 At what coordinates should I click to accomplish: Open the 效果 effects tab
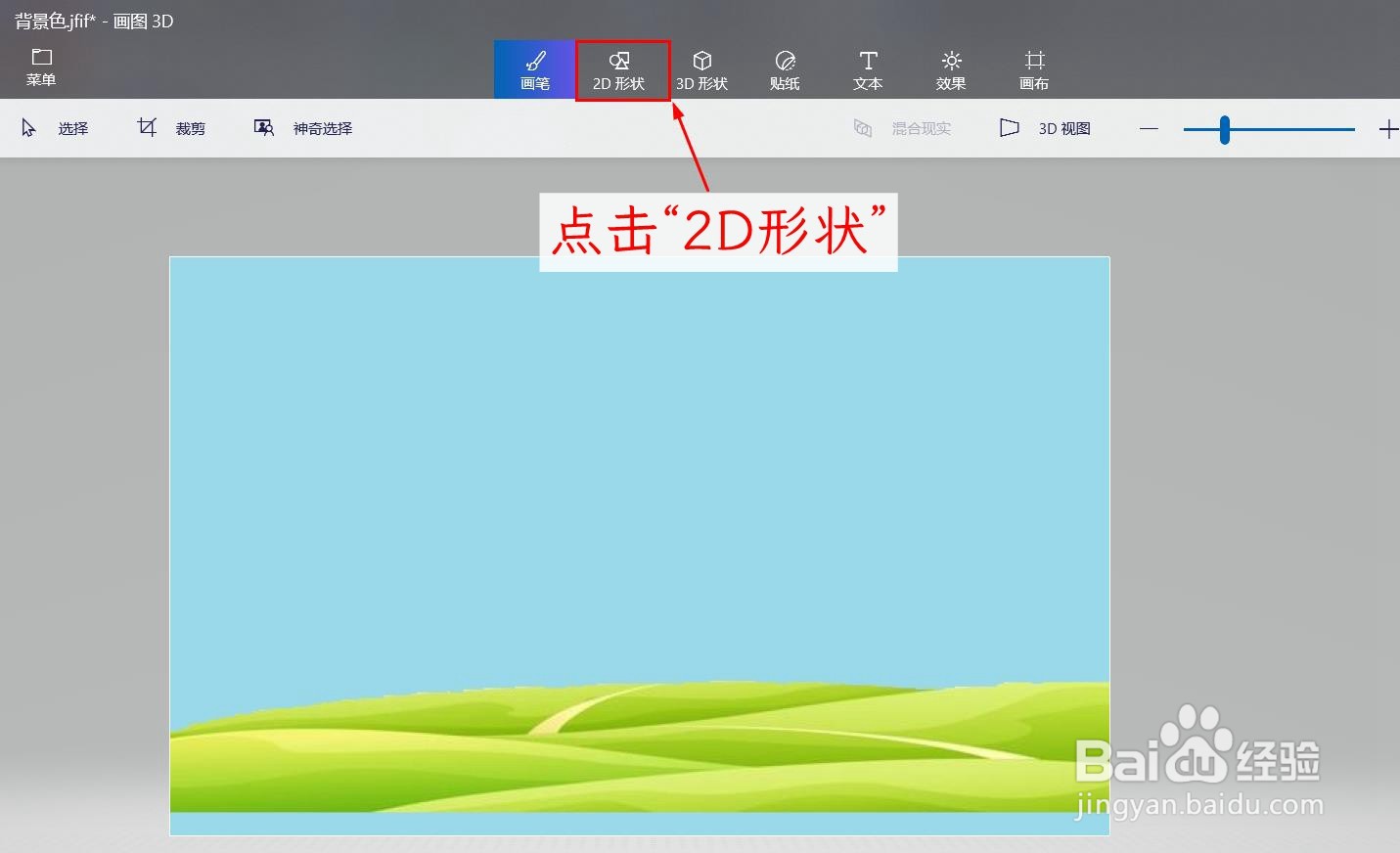pos(951,69)
